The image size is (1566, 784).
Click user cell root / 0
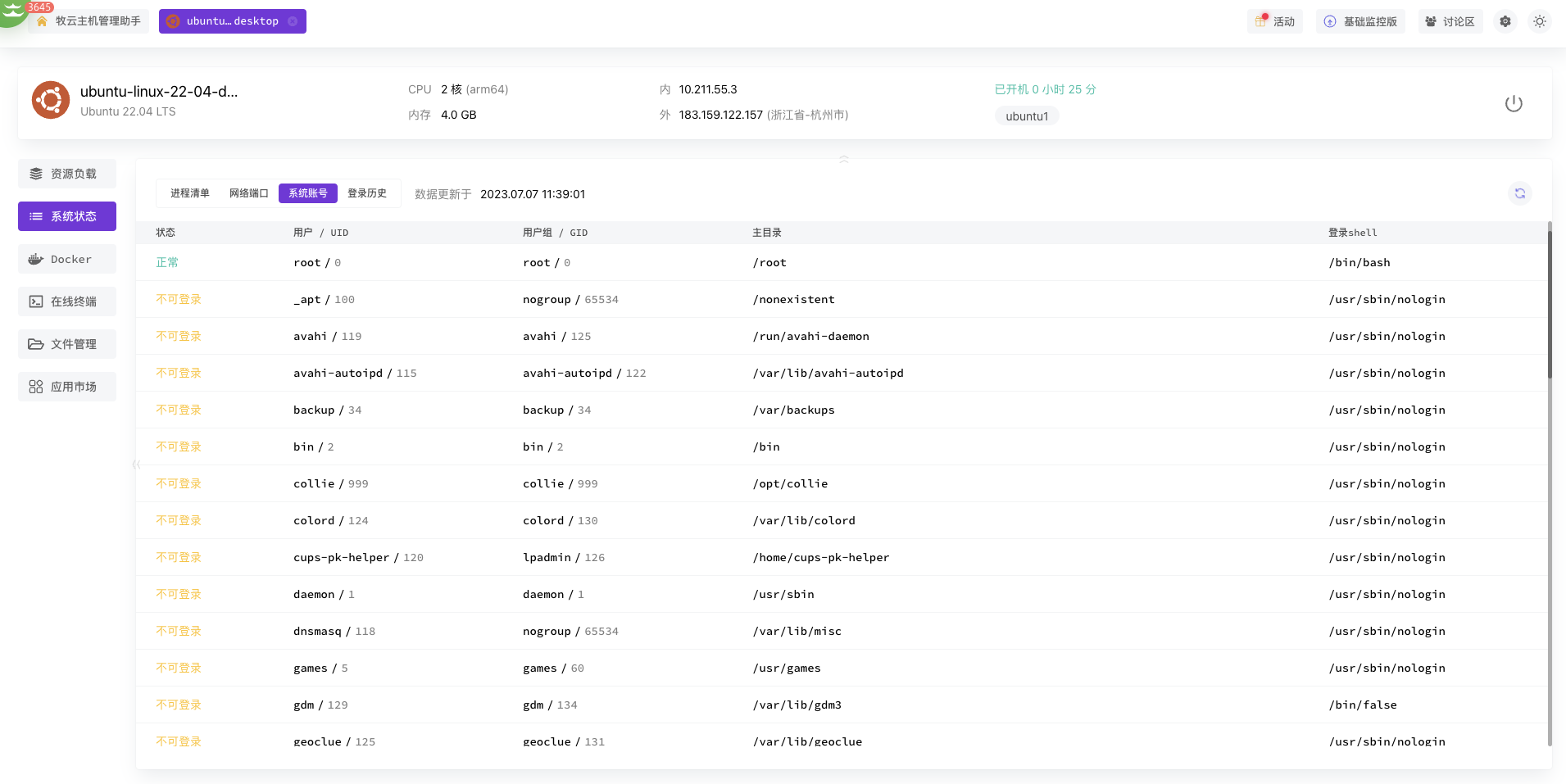[317, 262]
